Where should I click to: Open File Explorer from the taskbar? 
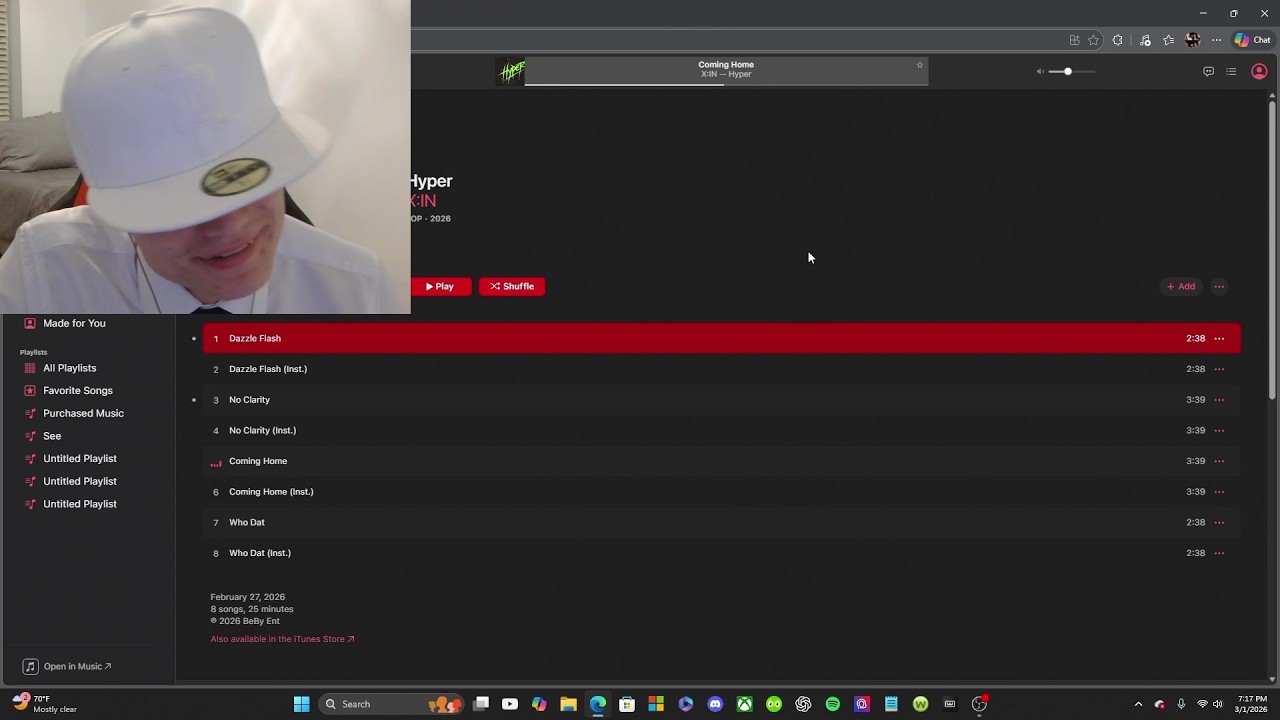pos(568,704)
